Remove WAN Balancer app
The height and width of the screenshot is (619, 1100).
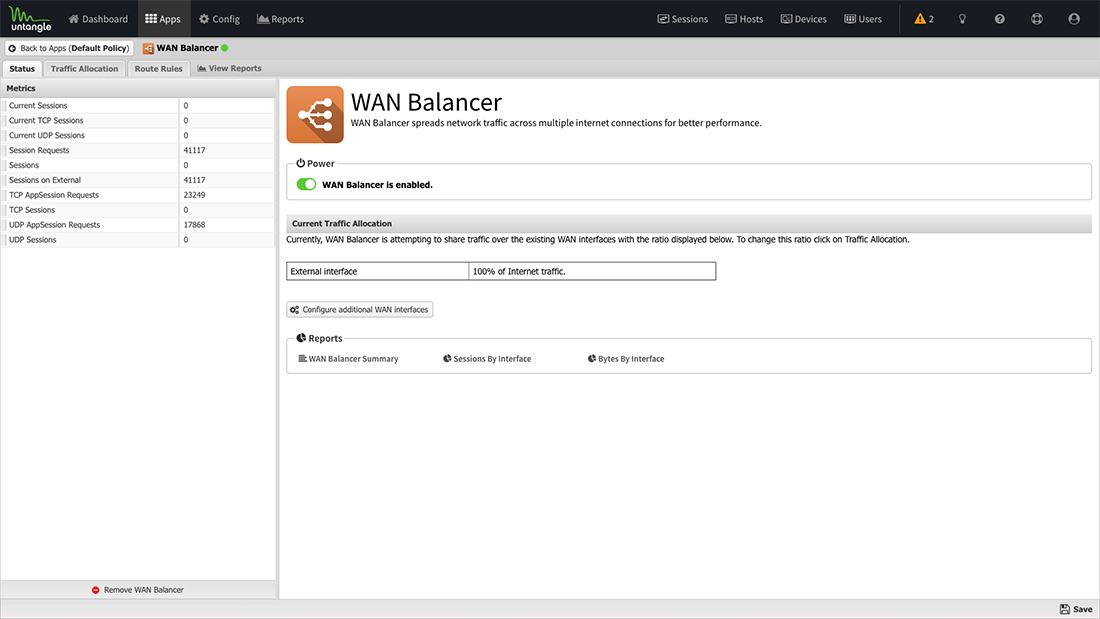pos(138,590)
